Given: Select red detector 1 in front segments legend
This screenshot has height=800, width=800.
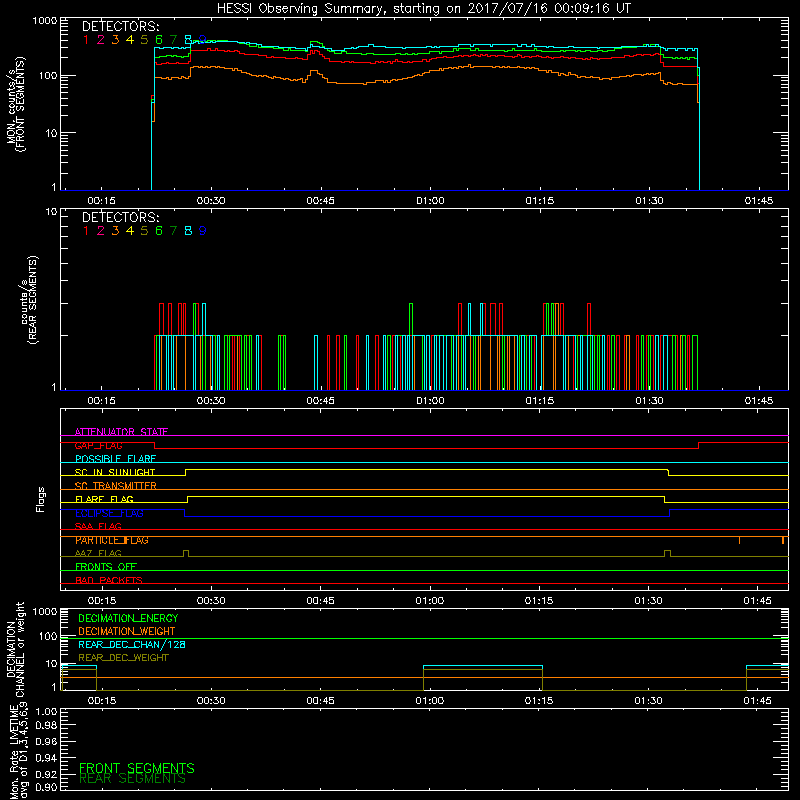Looking at the screenshot, I should point(86,40).
